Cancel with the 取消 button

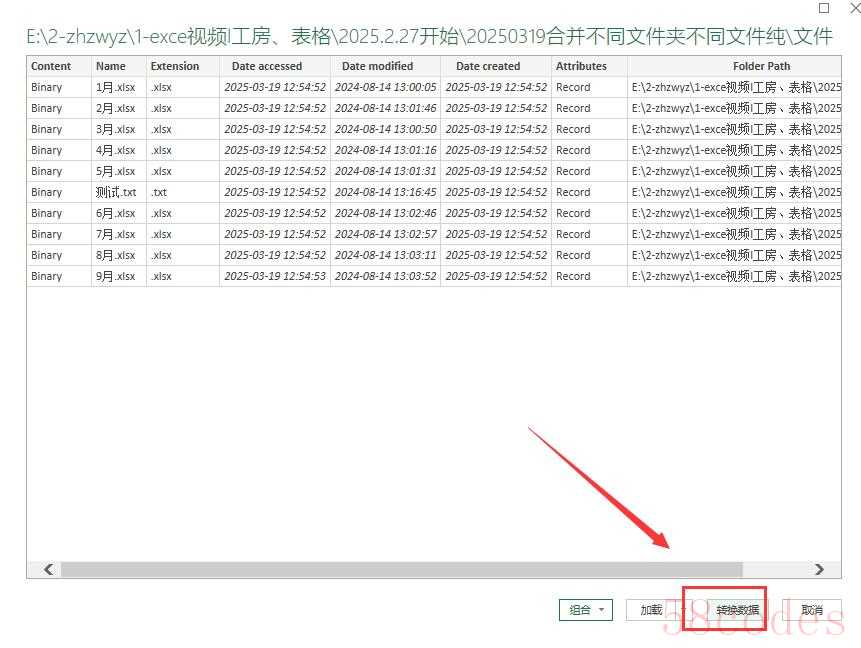(812, 610)
